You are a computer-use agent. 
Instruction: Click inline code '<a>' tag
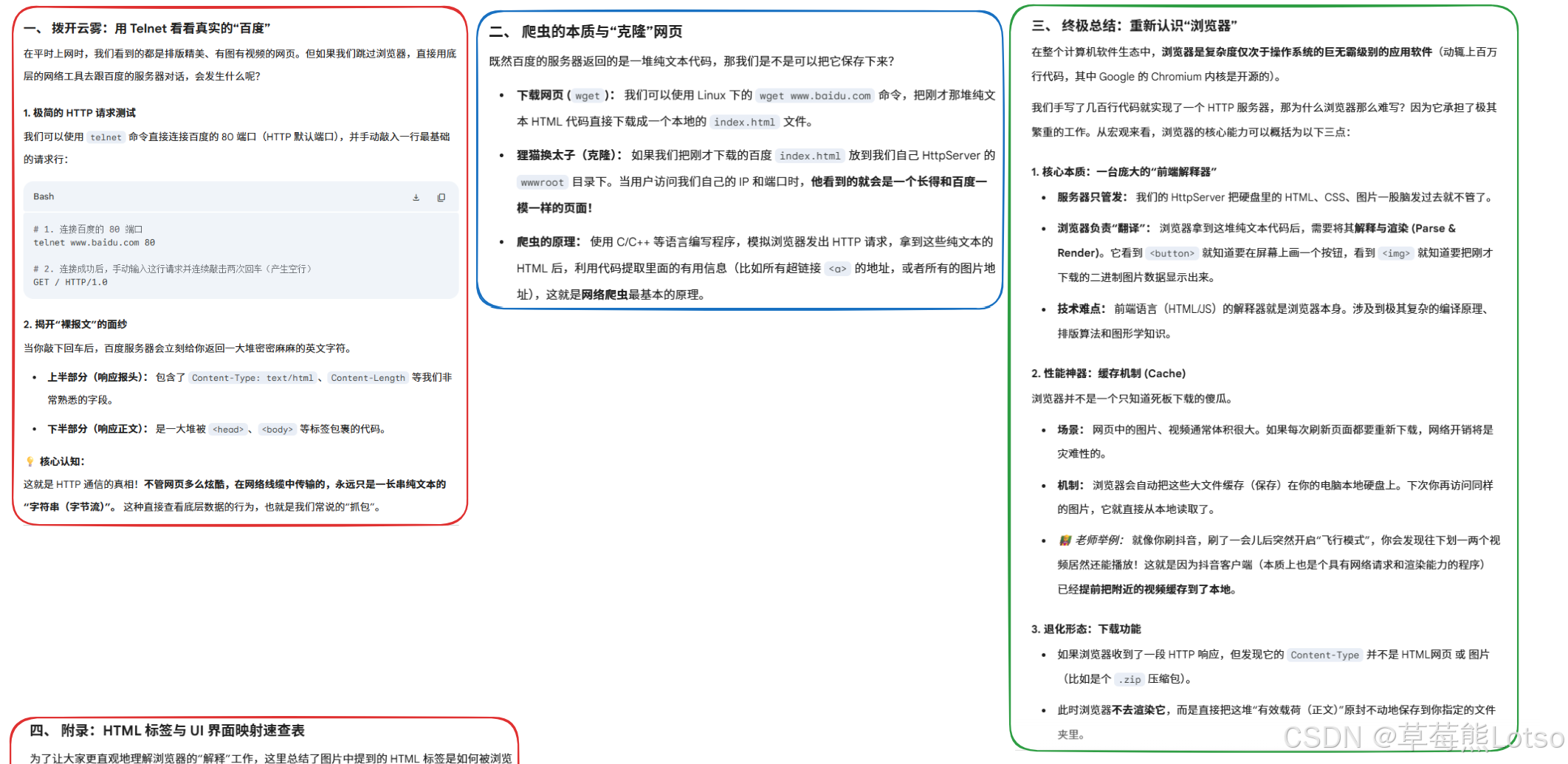837,269
